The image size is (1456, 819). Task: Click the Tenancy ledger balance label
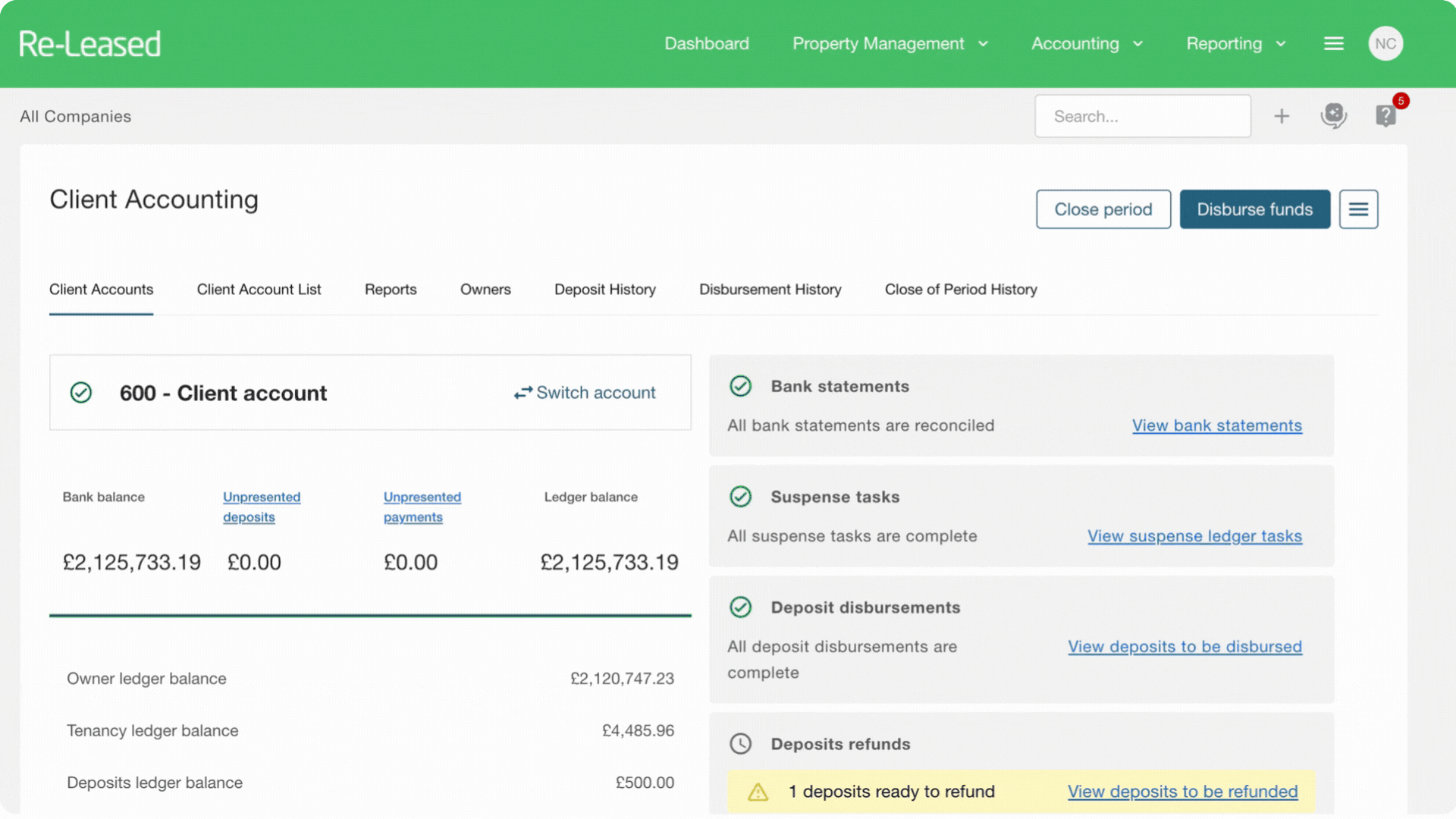coord(152,730)
